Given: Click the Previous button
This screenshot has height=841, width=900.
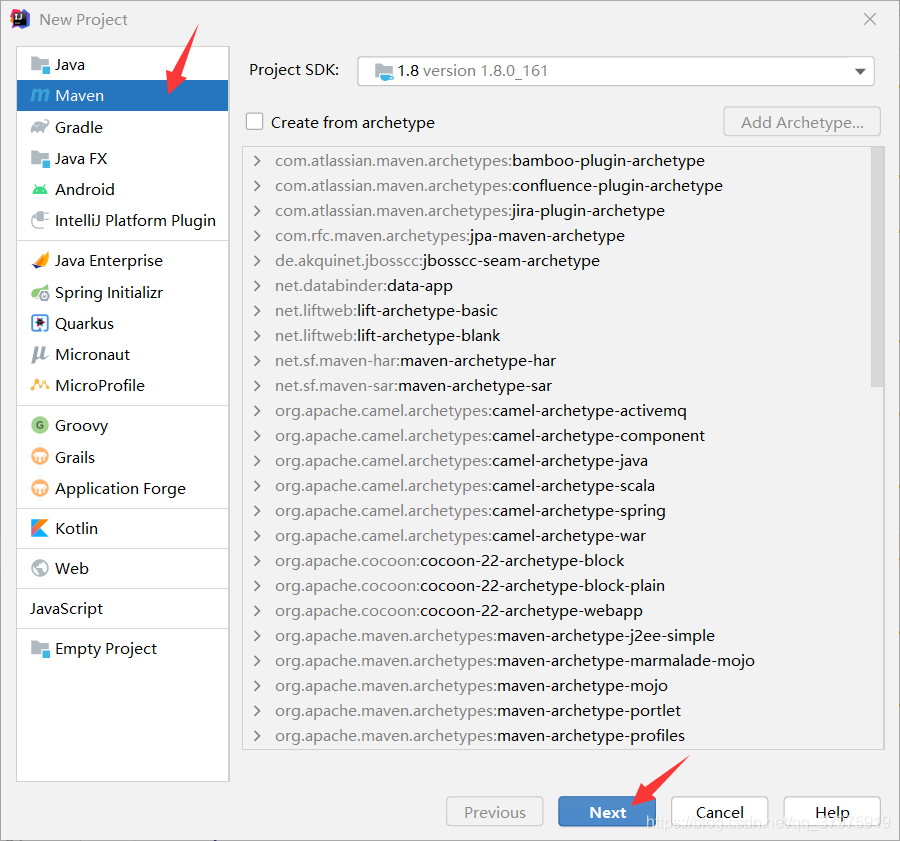Looking at the screenshot, I should (x=494, y=812).
